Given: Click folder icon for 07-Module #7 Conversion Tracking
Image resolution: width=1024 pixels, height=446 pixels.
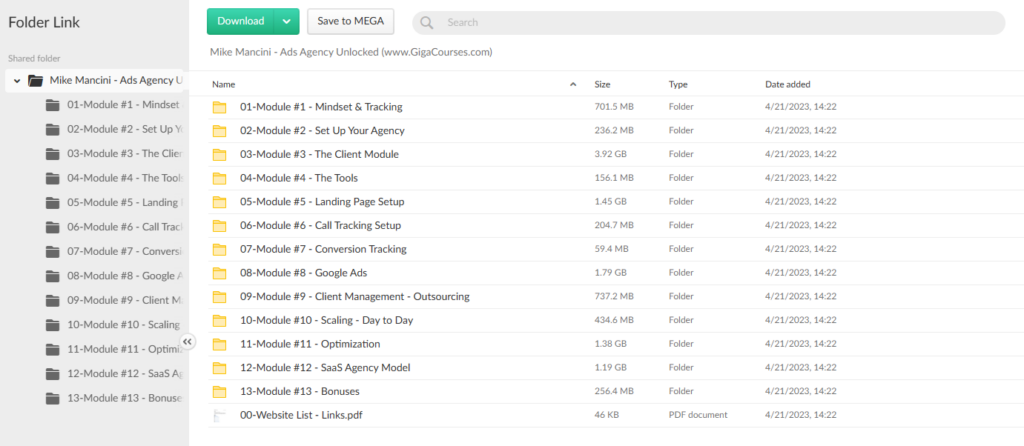Looking at the screenshot, I should pyautogui.click(x=220, y=249).
